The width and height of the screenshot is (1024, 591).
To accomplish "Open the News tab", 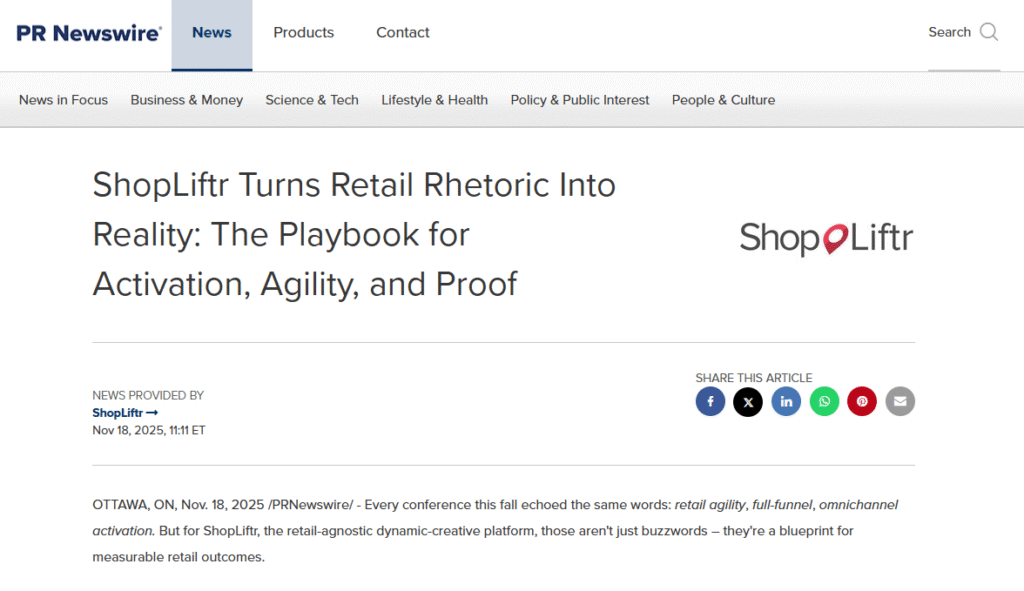I will pyautogui.click(x=212, y=33).
